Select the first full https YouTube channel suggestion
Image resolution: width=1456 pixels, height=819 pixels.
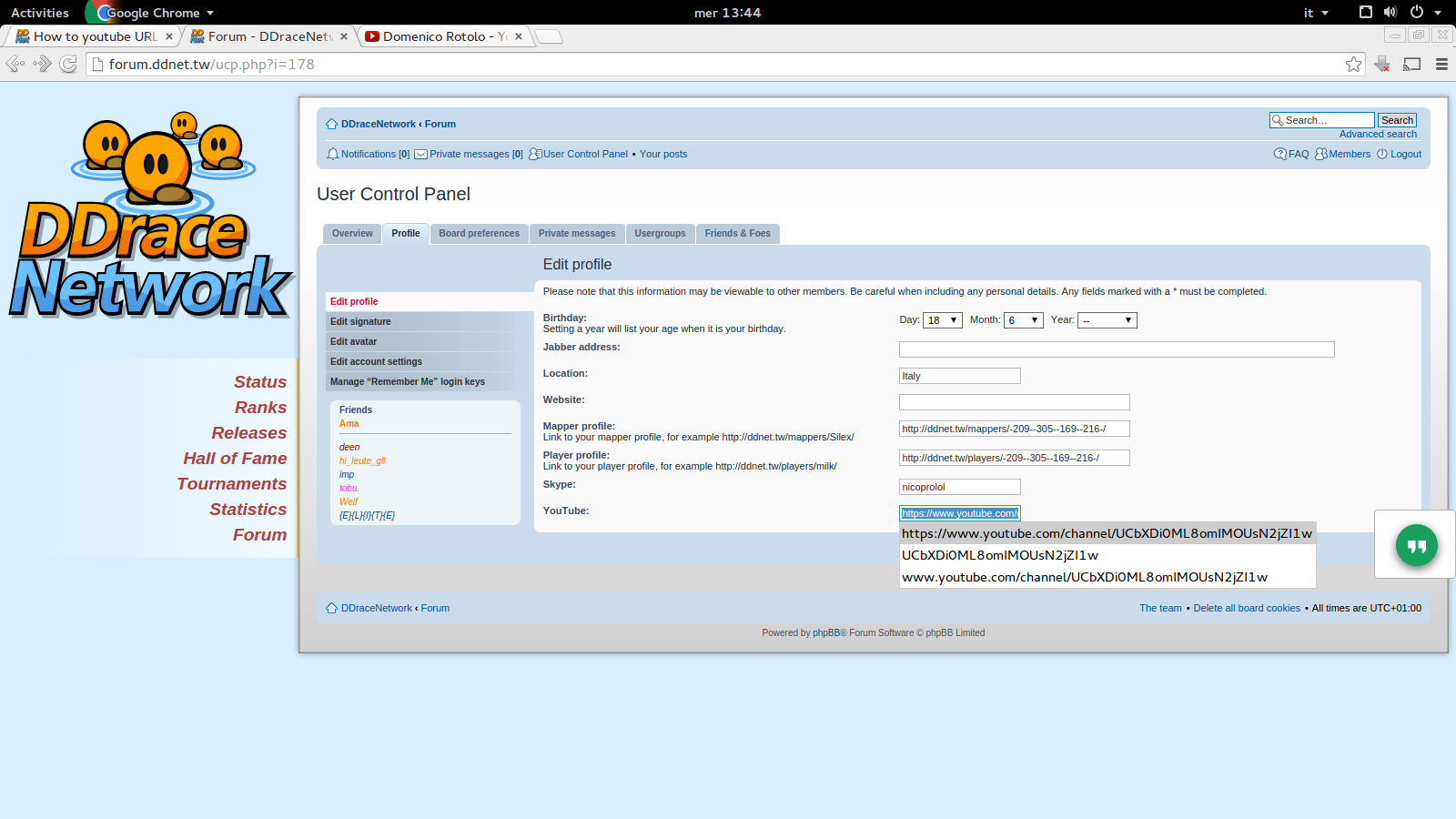coord(1106,533)
